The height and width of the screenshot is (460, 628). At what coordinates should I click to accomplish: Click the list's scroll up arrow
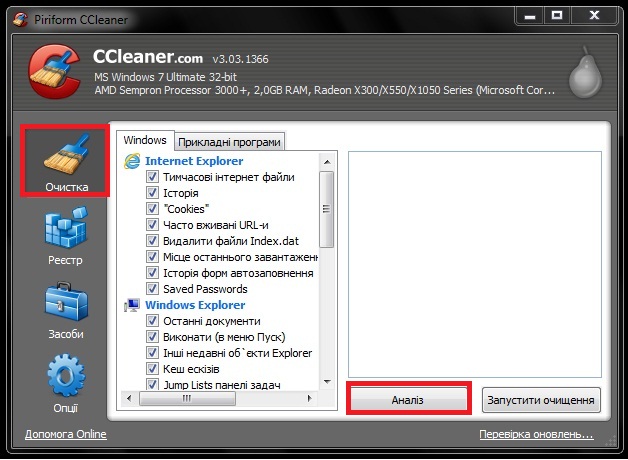click(327, 162)
